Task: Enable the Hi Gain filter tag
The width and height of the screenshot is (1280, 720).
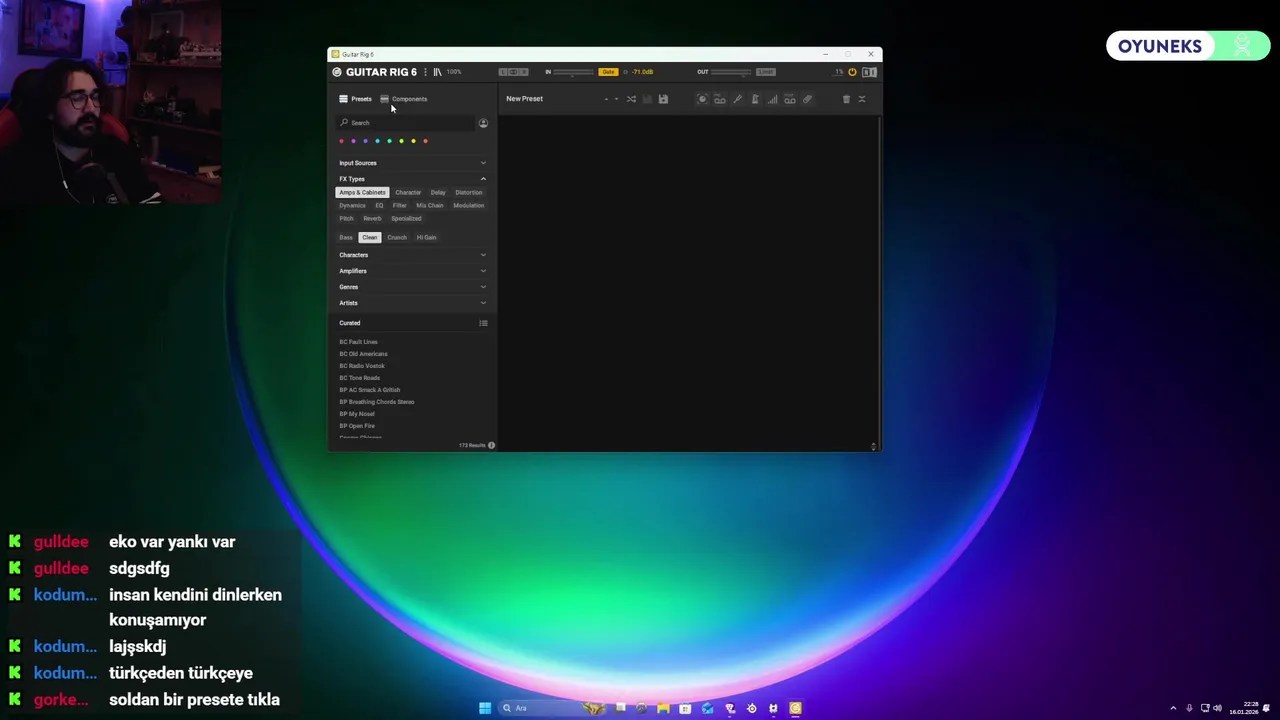Action: coord(426,237)
